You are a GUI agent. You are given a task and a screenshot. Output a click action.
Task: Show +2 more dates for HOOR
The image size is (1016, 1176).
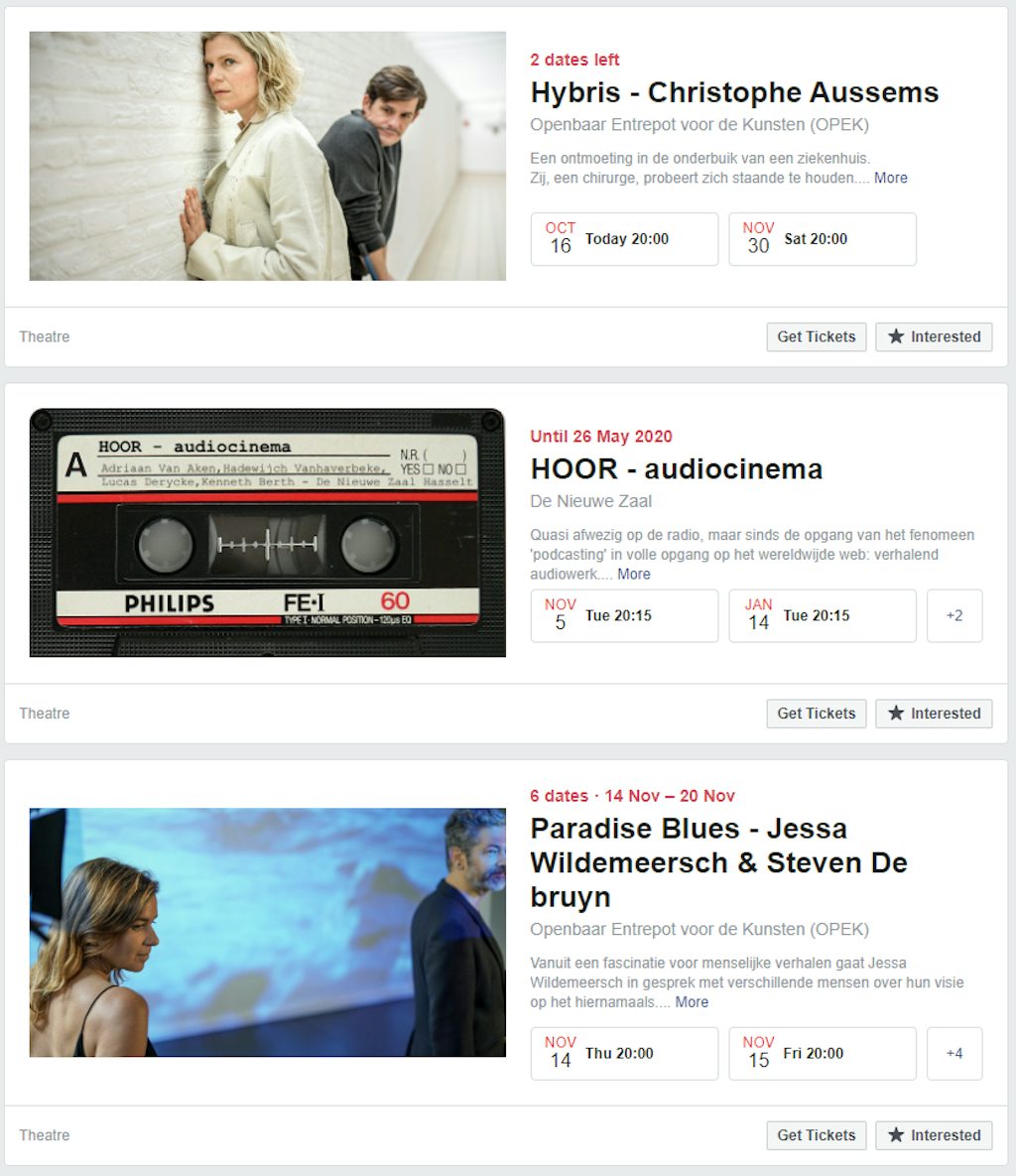click(954, 616)
